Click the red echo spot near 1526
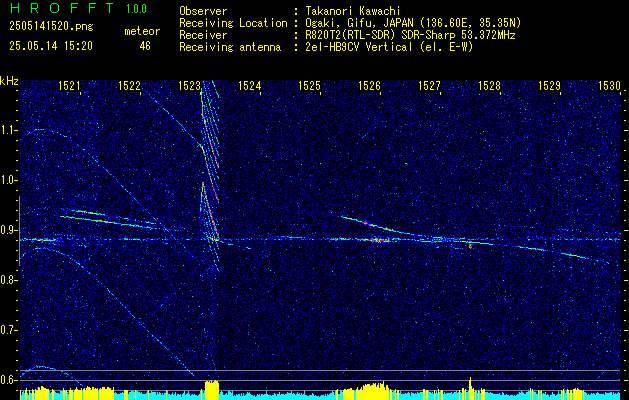This screenshot has height=400, width=629. tap(377, 240)
